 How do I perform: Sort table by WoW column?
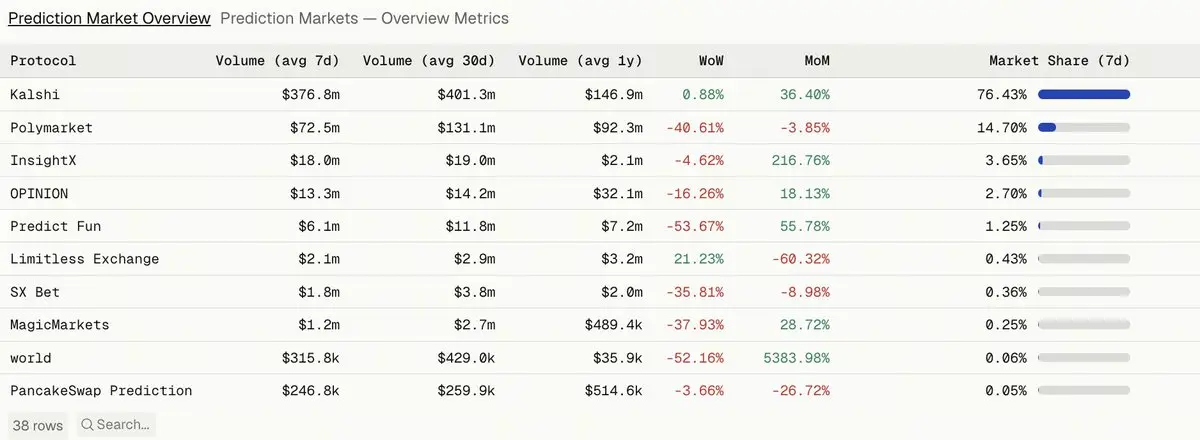(711, 61)
